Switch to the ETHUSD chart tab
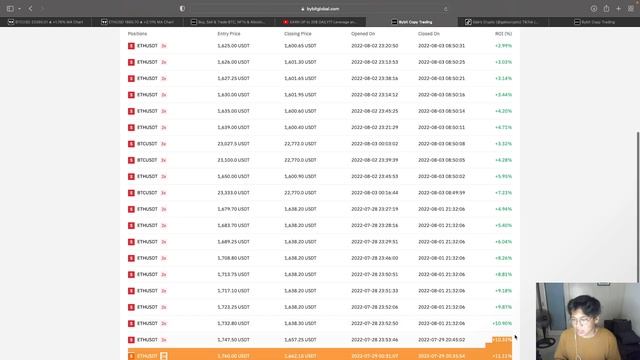 [x=137, y=22]
